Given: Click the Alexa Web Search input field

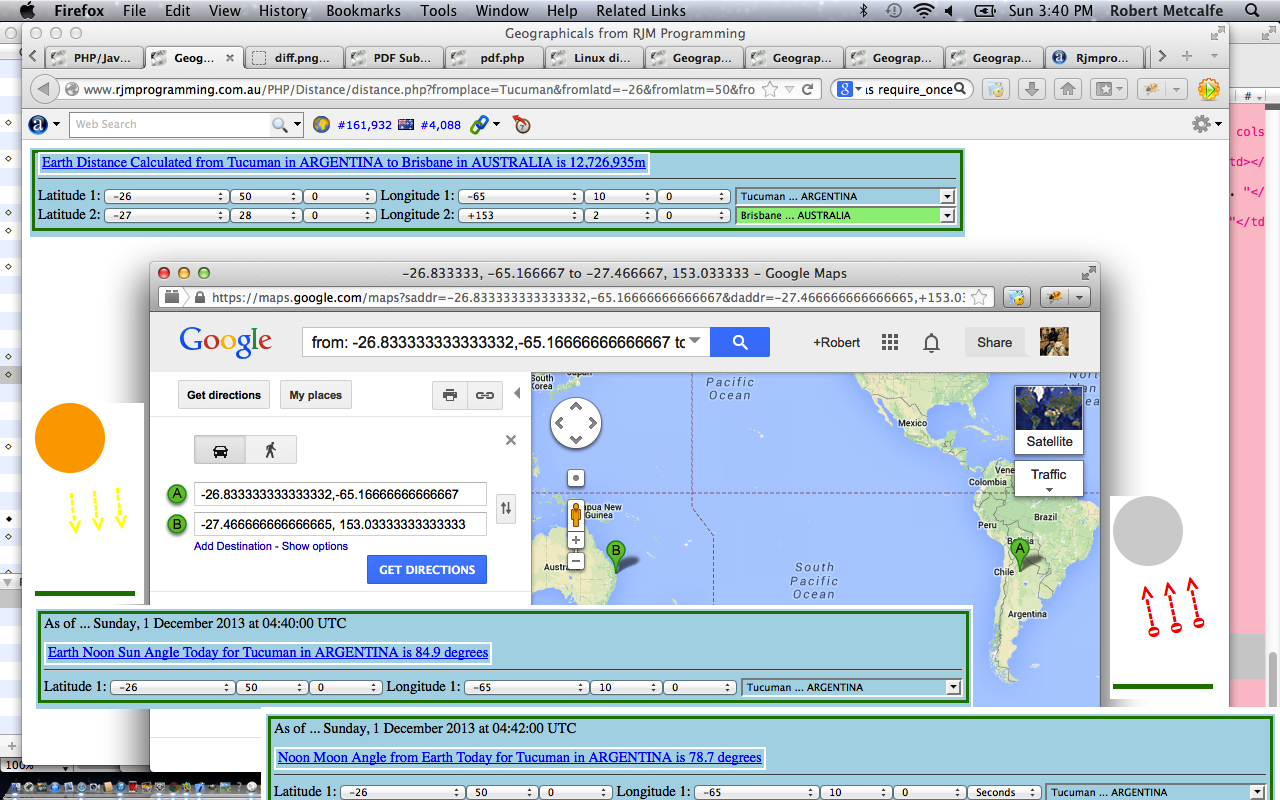Looking at the screenshot, I should click(170, 125).
